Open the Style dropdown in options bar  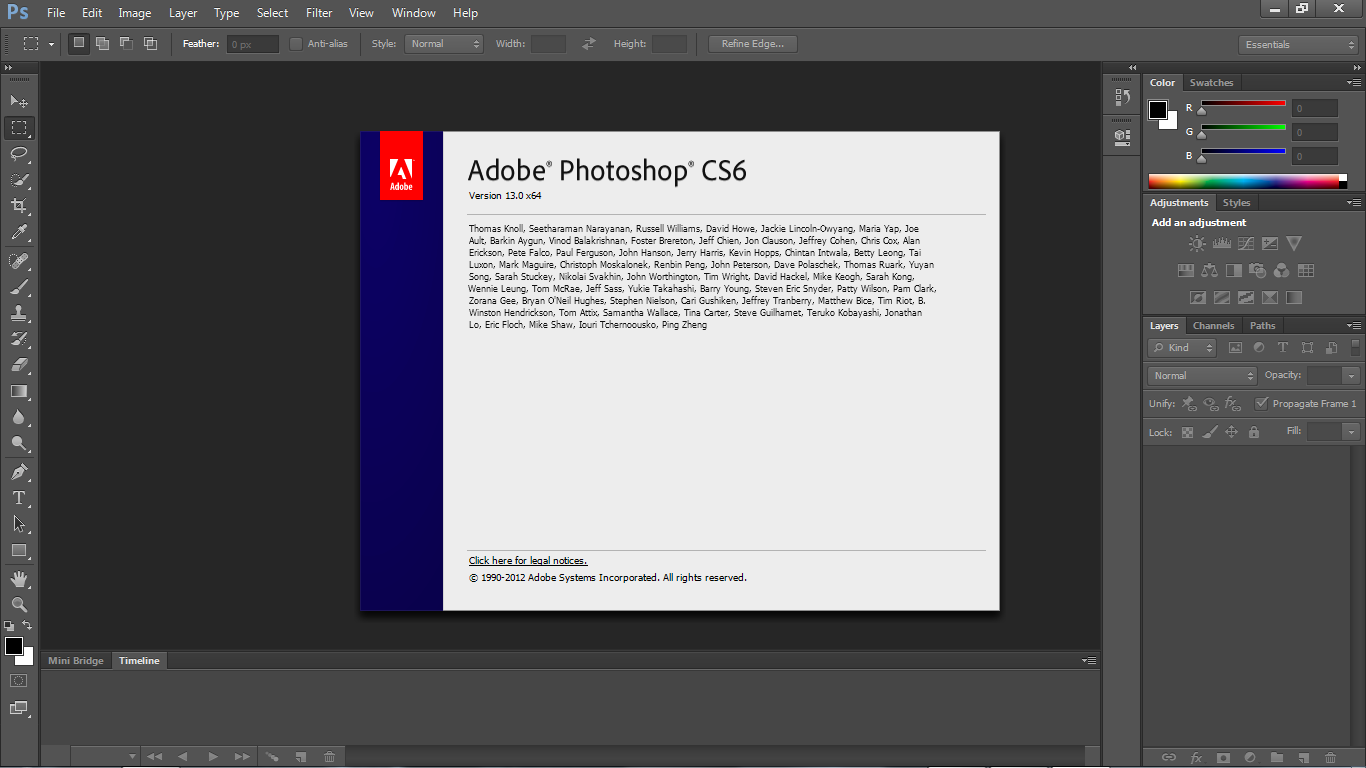[444, 44]
